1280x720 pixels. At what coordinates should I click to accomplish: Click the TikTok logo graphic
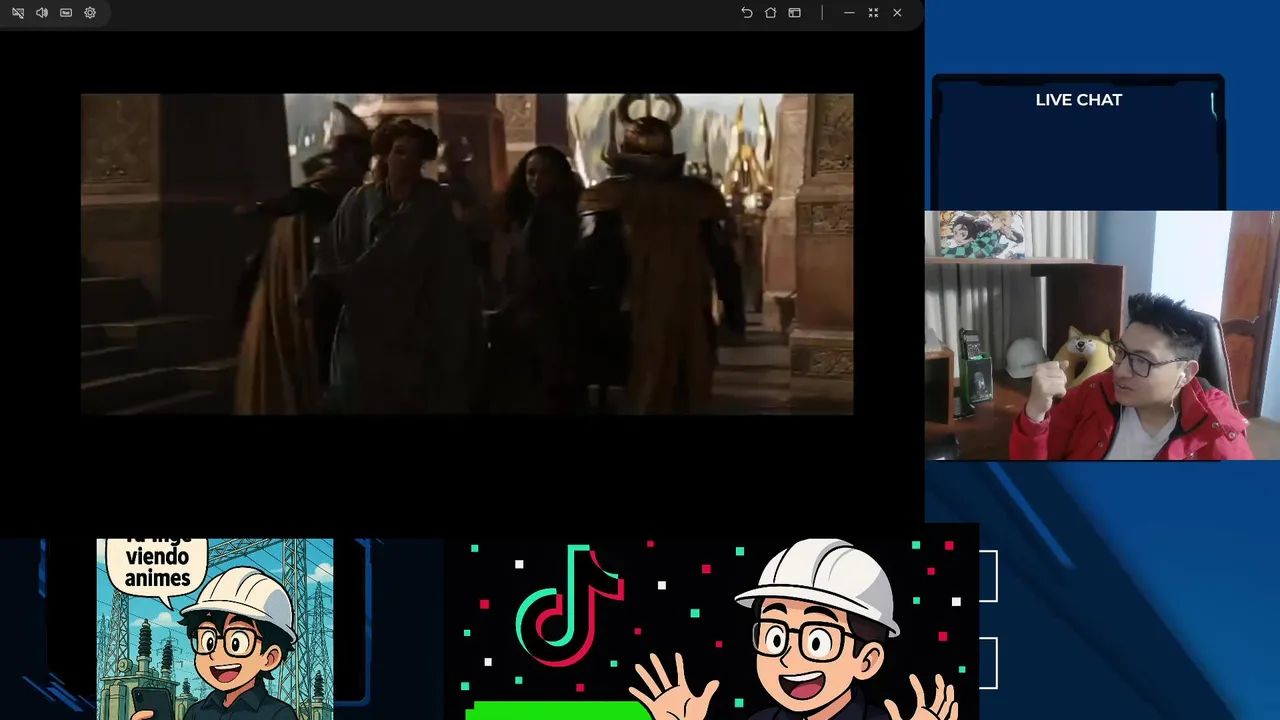click(569, 605)
